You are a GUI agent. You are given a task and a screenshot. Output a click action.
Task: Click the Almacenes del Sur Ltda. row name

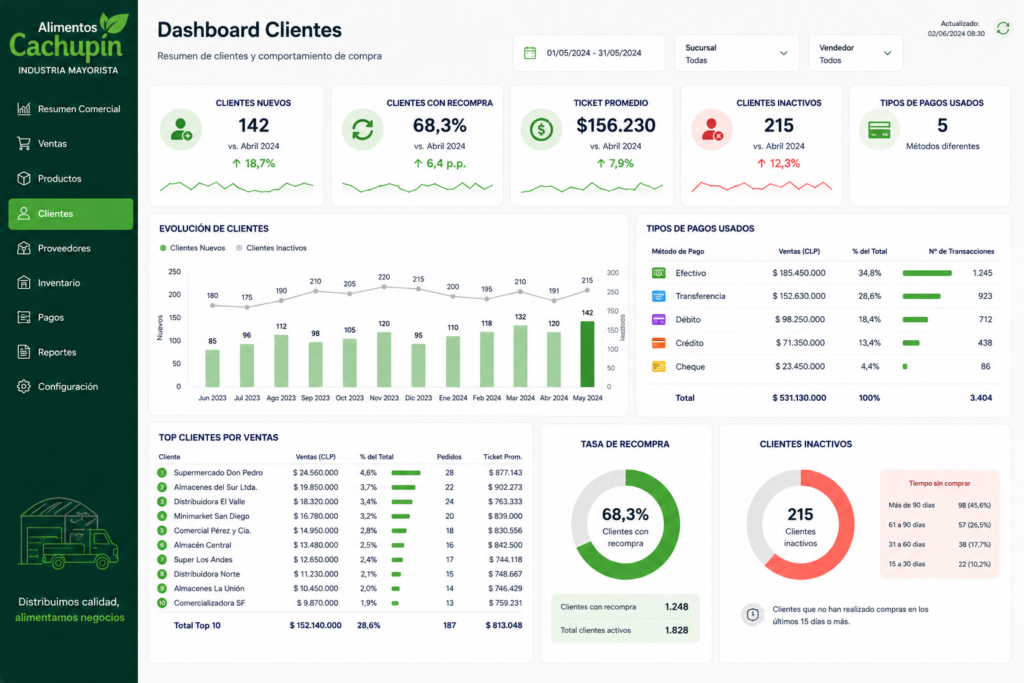(216, 487)
